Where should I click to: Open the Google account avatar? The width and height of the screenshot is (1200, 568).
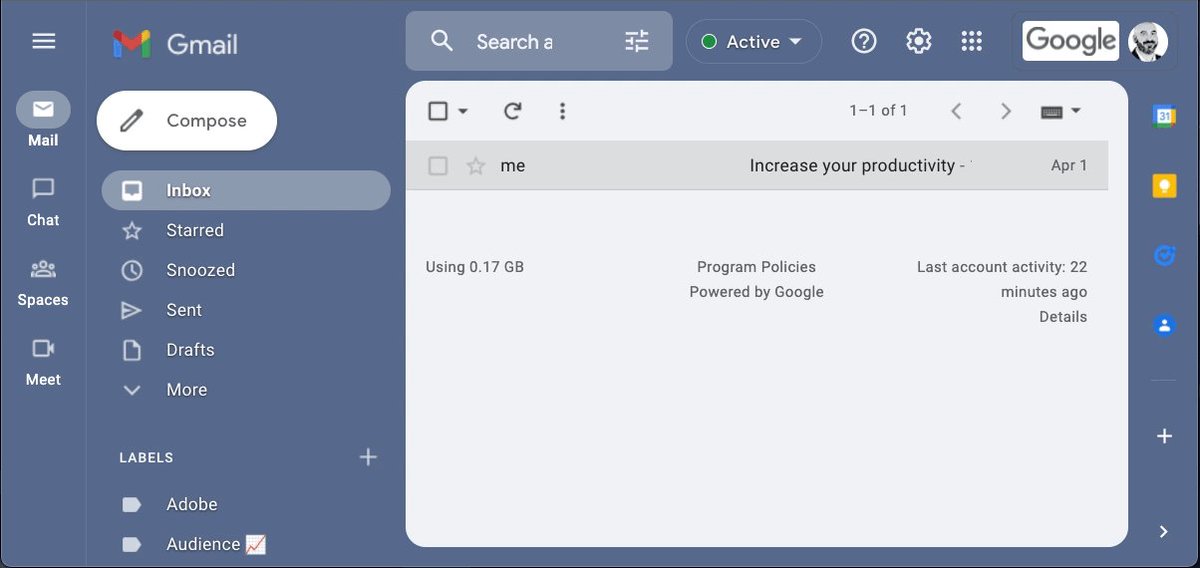pyautogui.click(x=1148, y=41)
